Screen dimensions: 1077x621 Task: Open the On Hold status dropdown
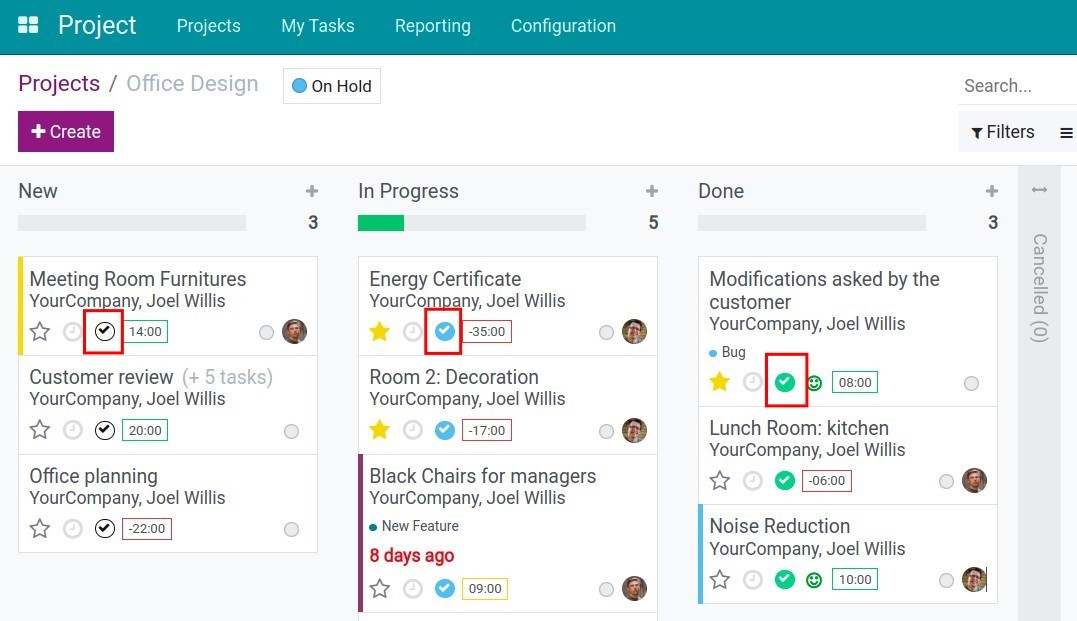pyautogui.click(x=332, y=86)
